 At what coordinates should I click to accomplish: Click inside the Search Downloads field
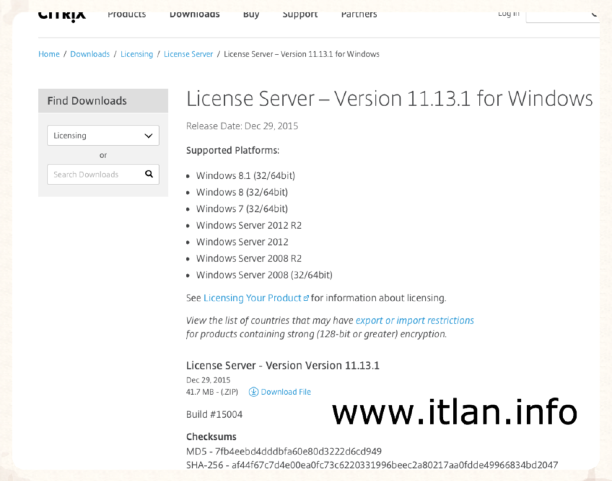click(x=94, y=174)
